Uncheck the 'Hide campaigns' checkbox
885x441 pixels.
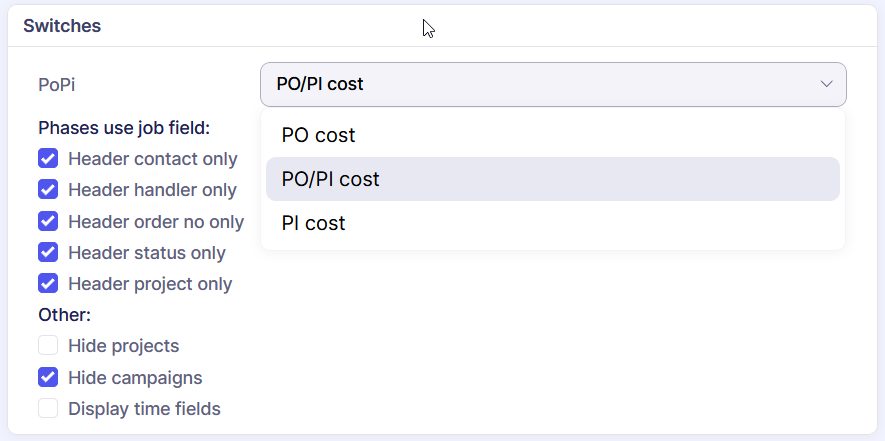pyautogui.click(x=48, y=377)
